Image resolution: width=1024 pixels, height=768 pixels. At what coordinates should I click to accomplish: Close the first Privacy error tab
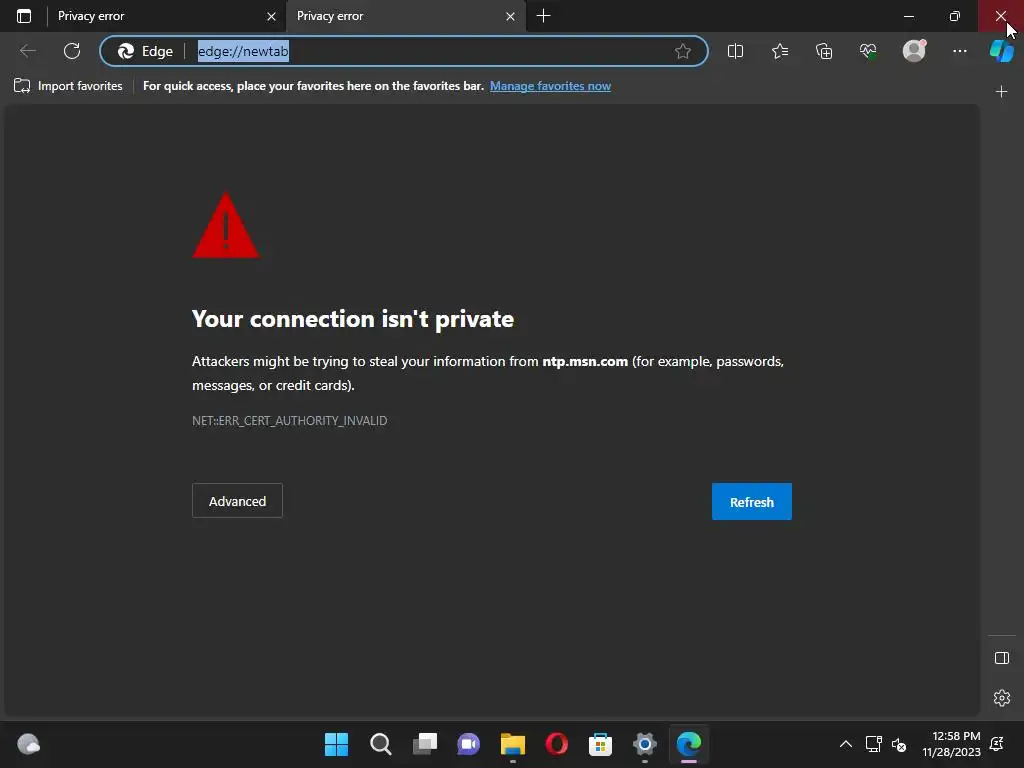tap(271, 16)
